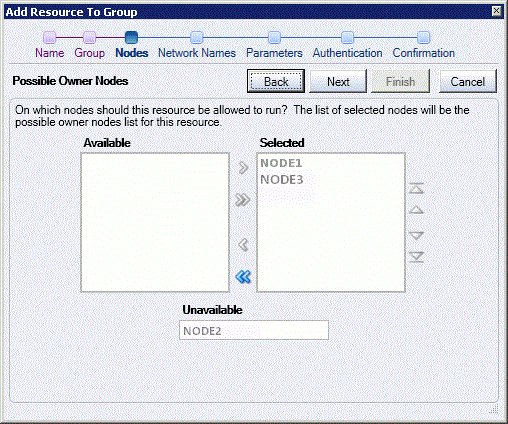Select NODE3 in the Selected list

tap(282, 180)
